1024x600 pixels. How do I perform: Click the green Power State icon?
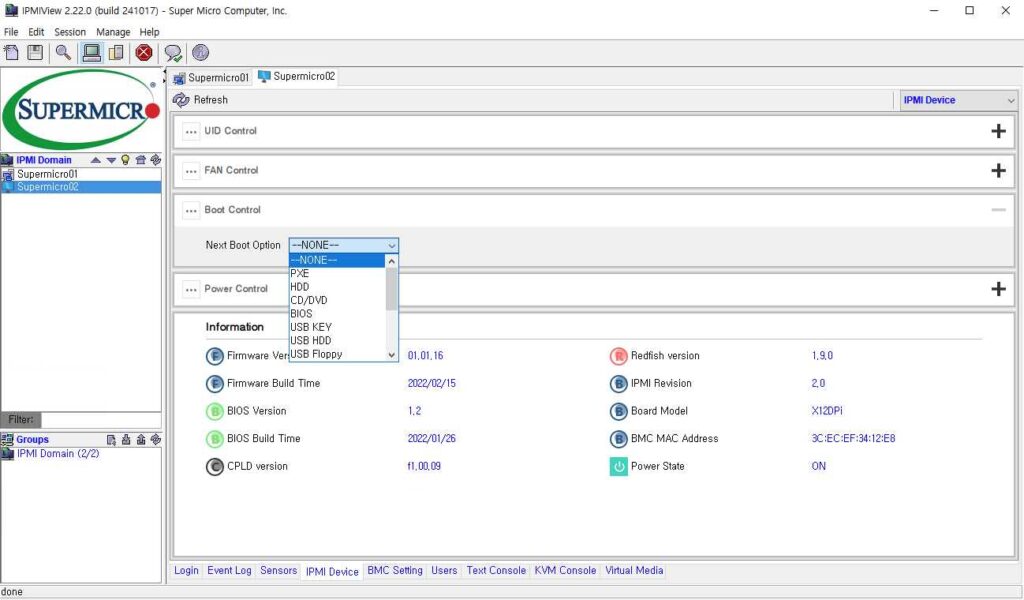[618, 466]
